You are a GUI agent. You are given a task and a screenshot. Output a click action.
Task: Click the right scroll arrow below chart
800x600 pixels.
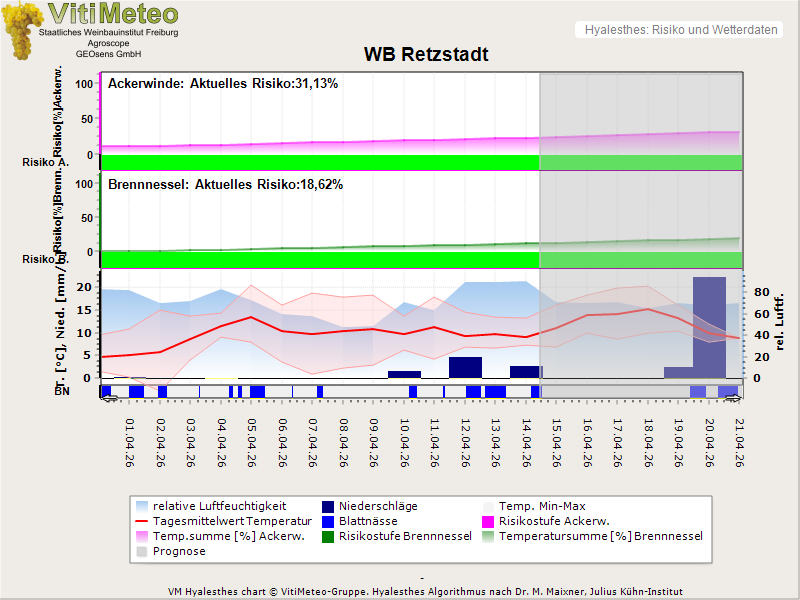pos(735,398)
